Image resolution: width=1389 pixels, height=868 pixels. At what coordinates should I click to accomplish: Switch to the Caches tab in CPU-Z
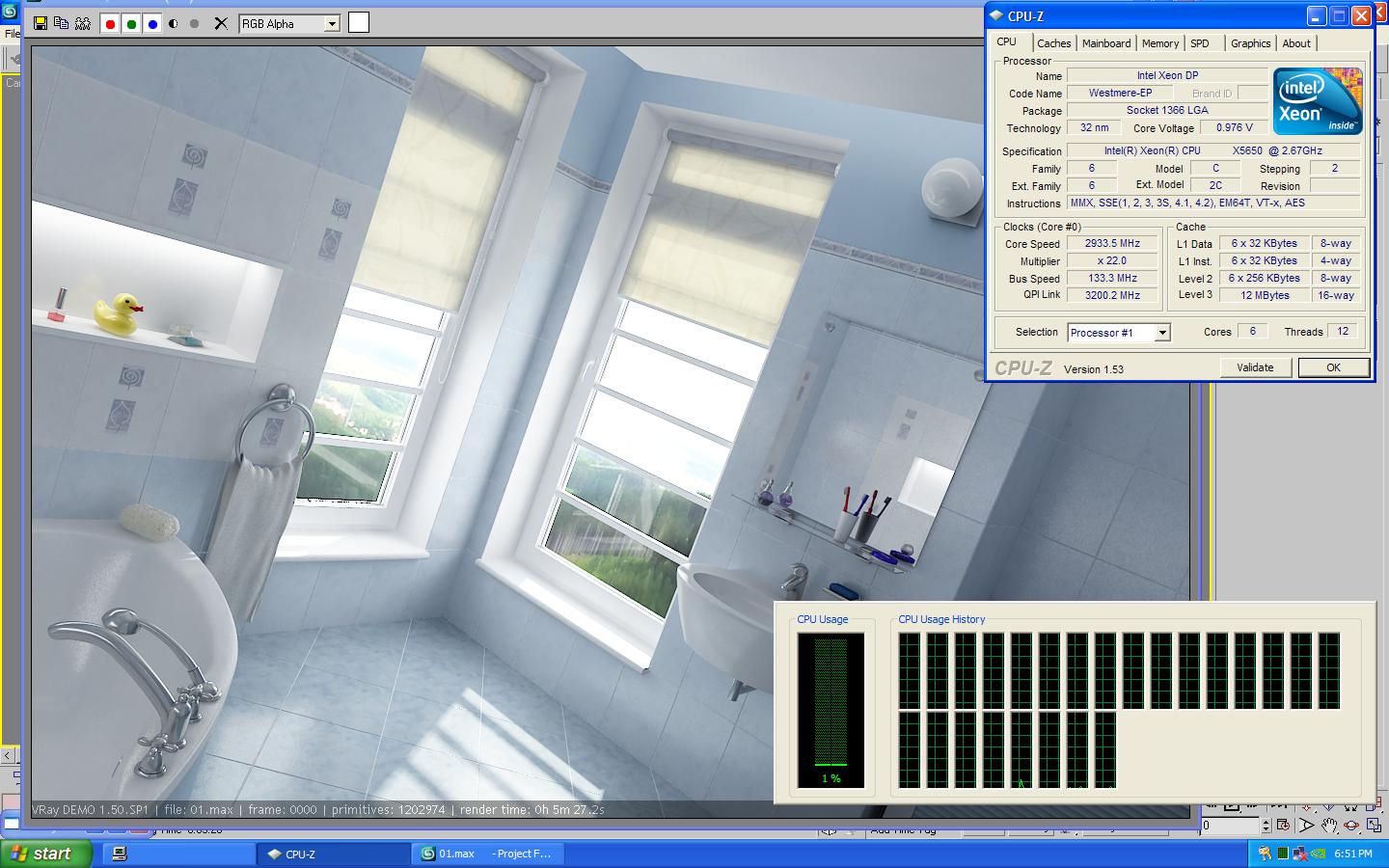1054,43
